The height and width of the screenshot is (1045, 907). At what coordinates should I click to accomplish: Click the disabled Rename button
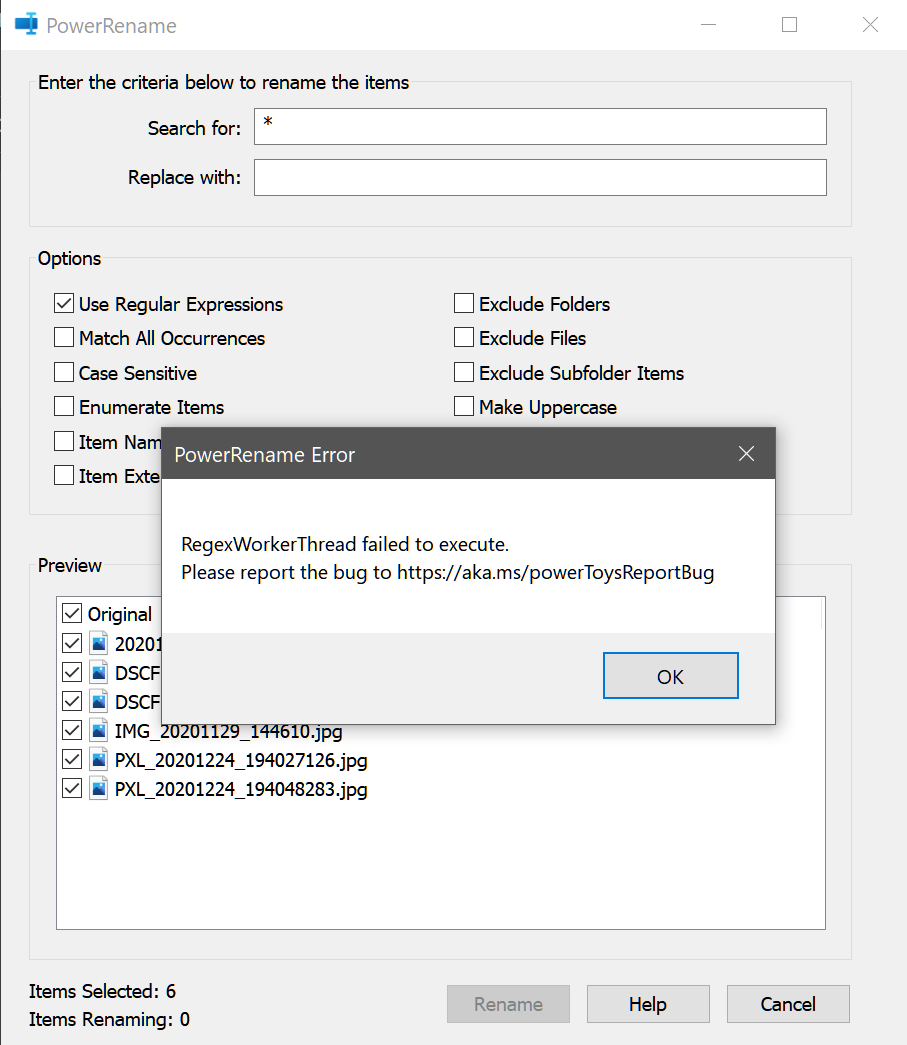coord(508,1004)
